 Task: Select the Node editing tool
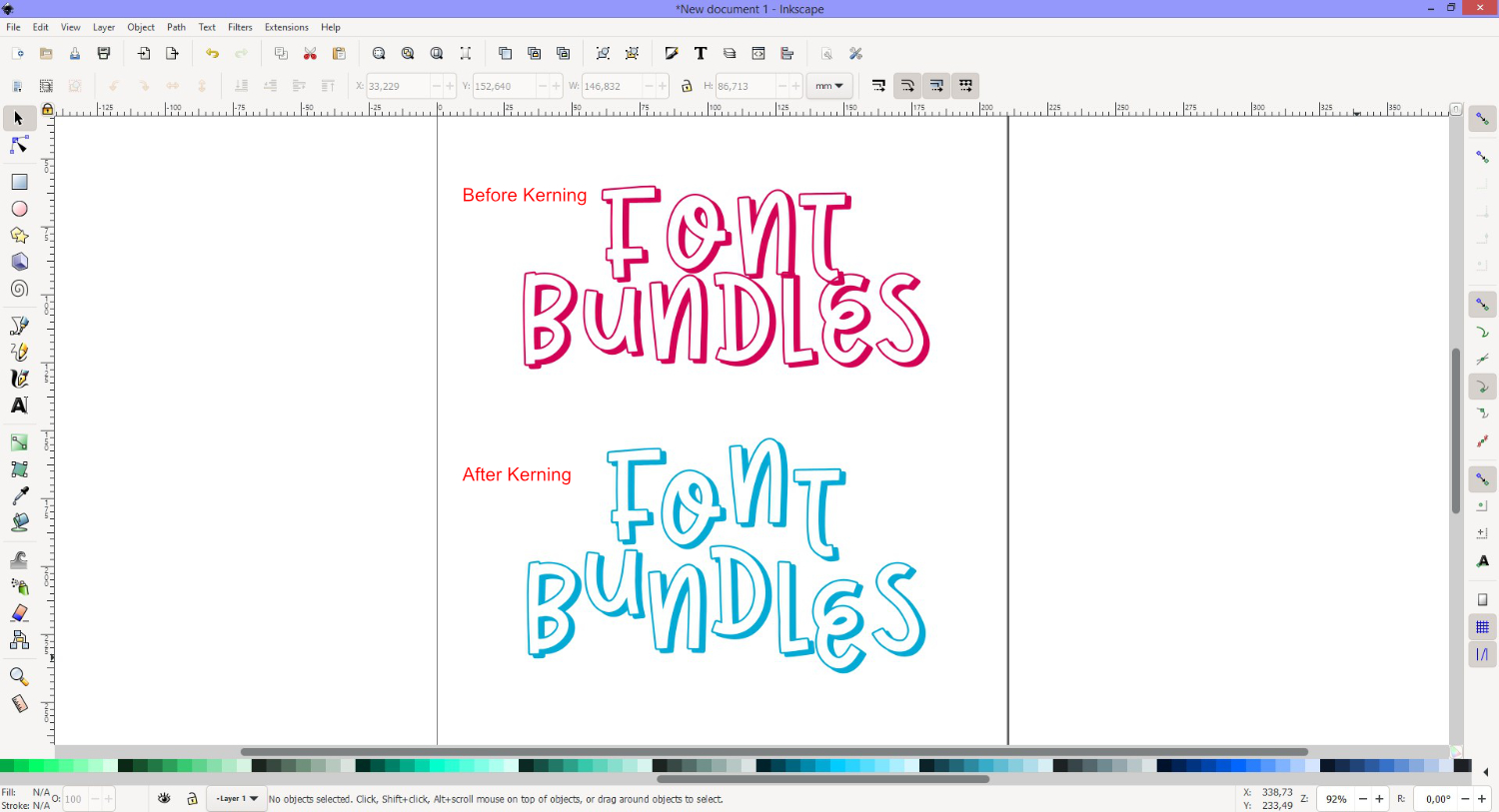19,146
